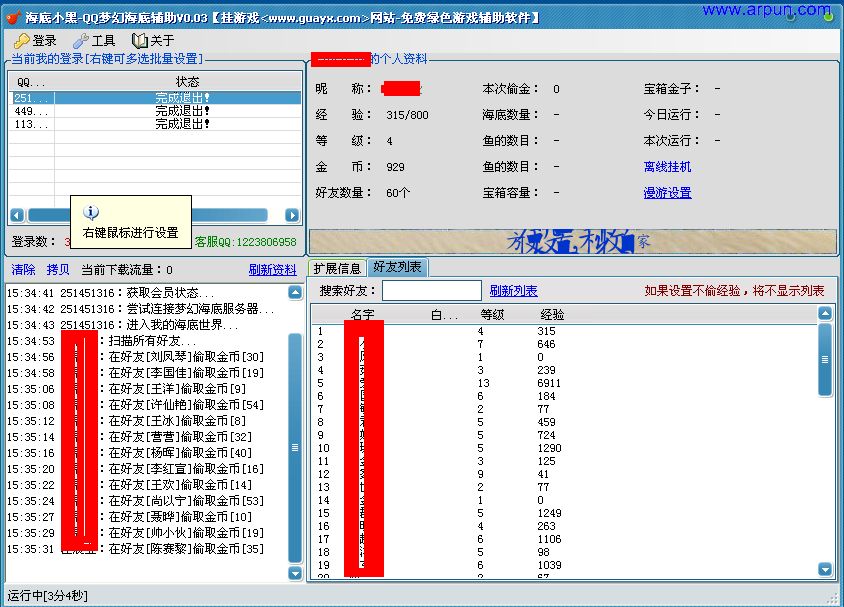
Task: Click the 状态 column header in login list
Action: pyautogui.click(x=187, y=82)
